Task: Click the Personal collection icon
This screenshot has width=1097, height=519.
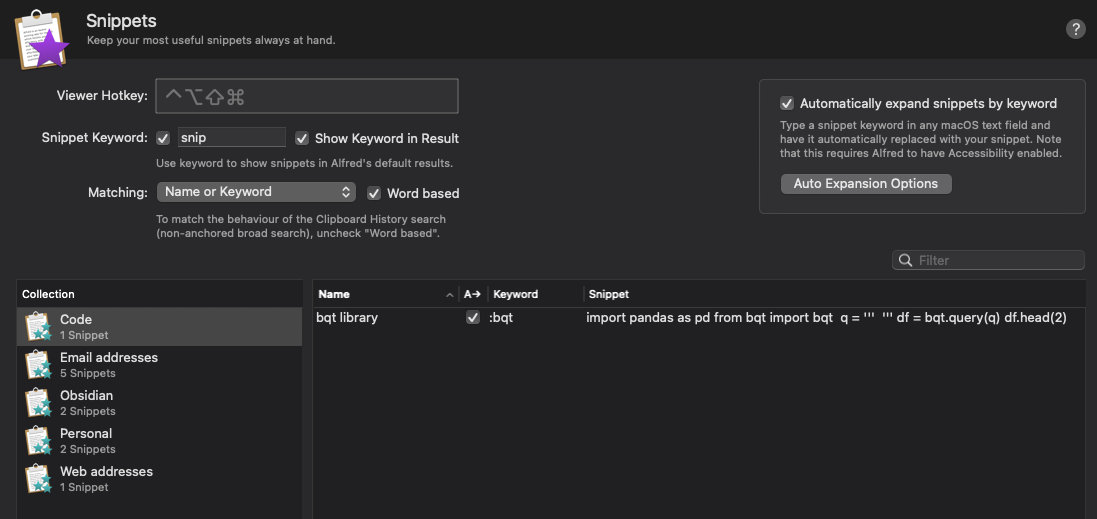Action: [x=38, y=441]
